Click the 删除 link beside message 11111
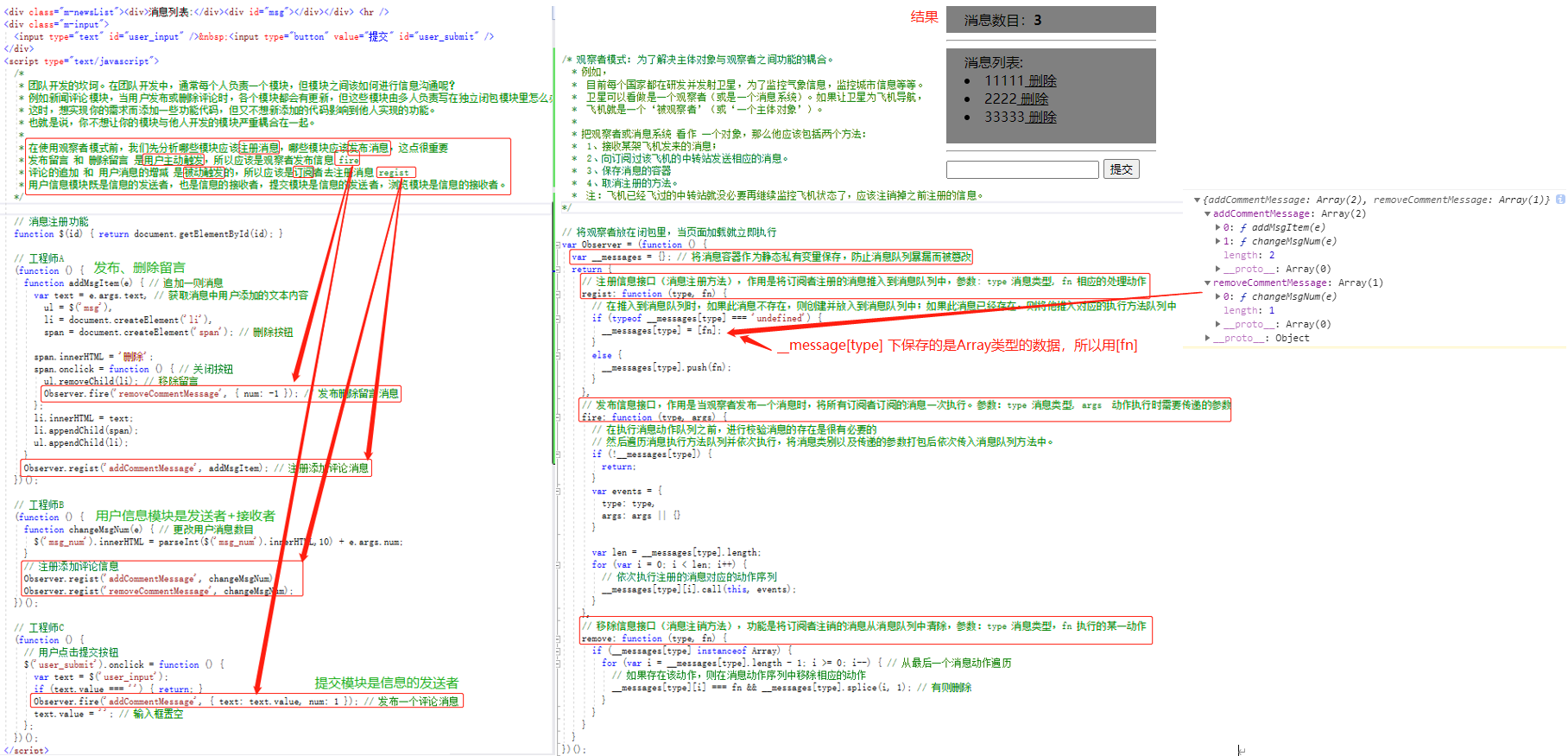1568x756 pixels. [1042, 81]
